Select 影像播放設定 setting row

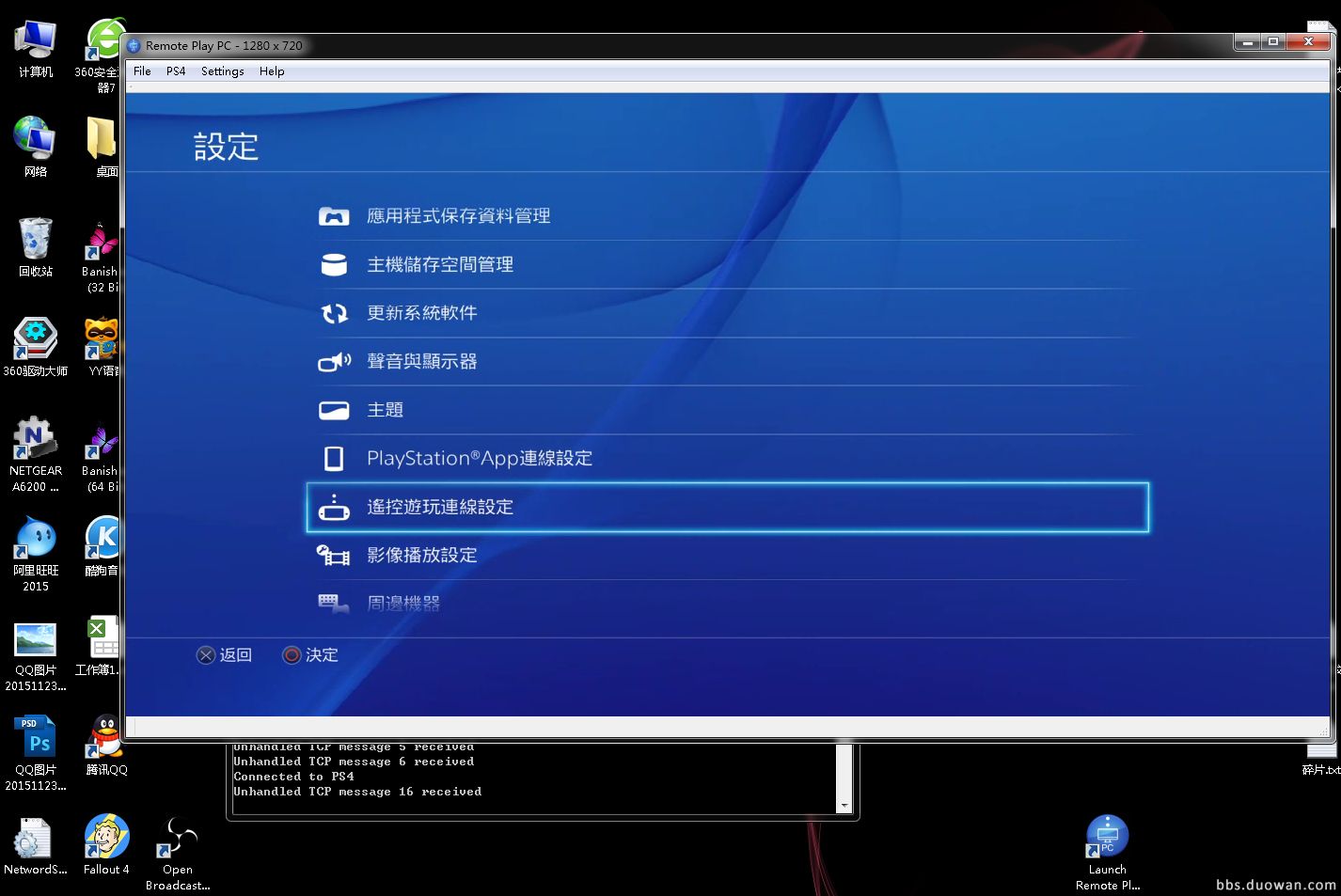click(727, 556)
